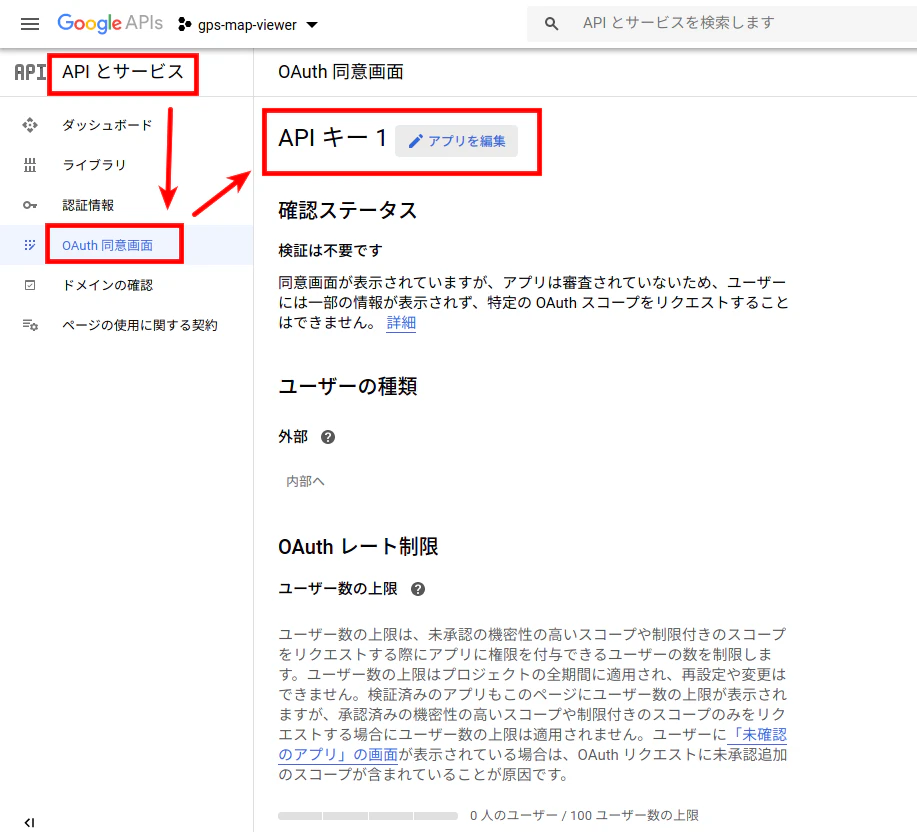This screenshot has height=832, width=917.
Task: Click the ユーザーの種類 heading
Action: pos(348,386)
